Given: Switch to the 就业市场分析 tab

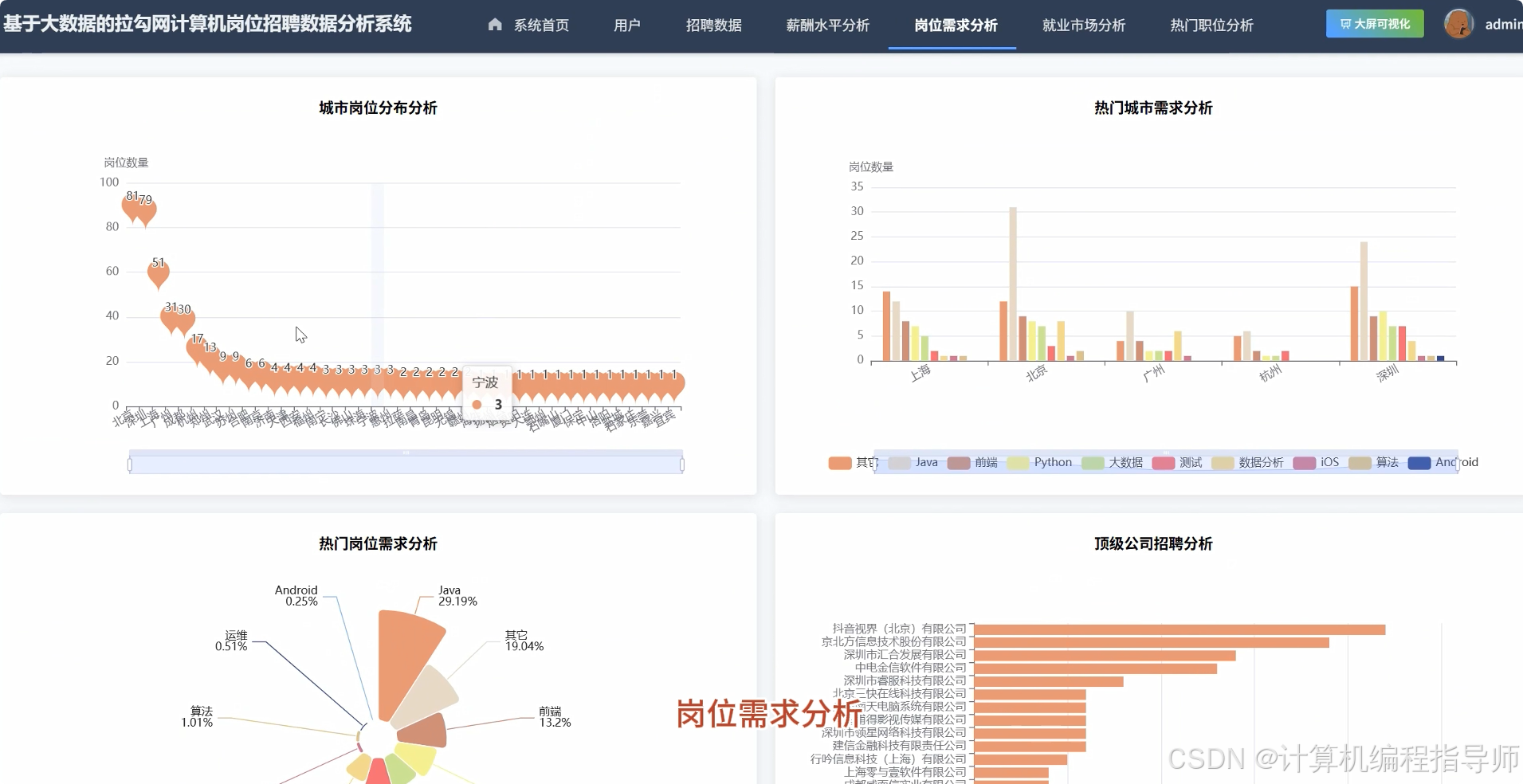Looking at the screenshot, I should (1083, 25).
